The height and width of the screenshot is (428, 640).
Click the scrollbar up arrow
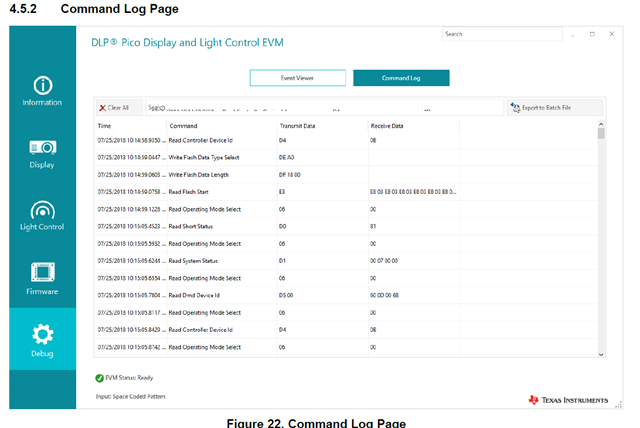click(601, 124)
